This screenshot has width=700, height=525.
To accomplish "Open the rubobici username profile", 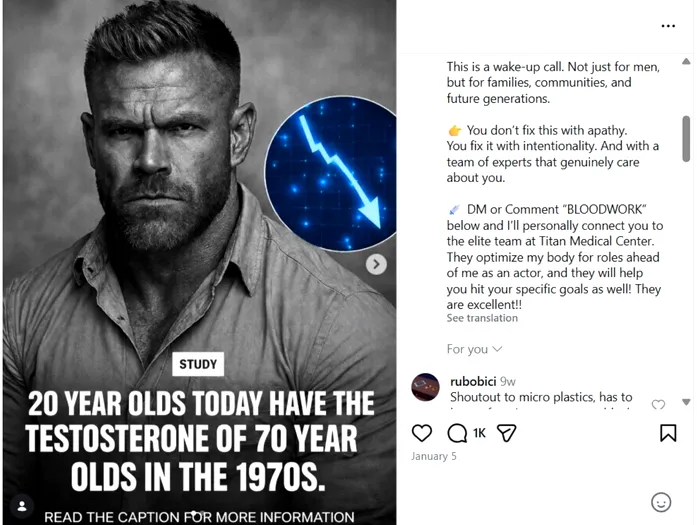I will tap(473, 381).
